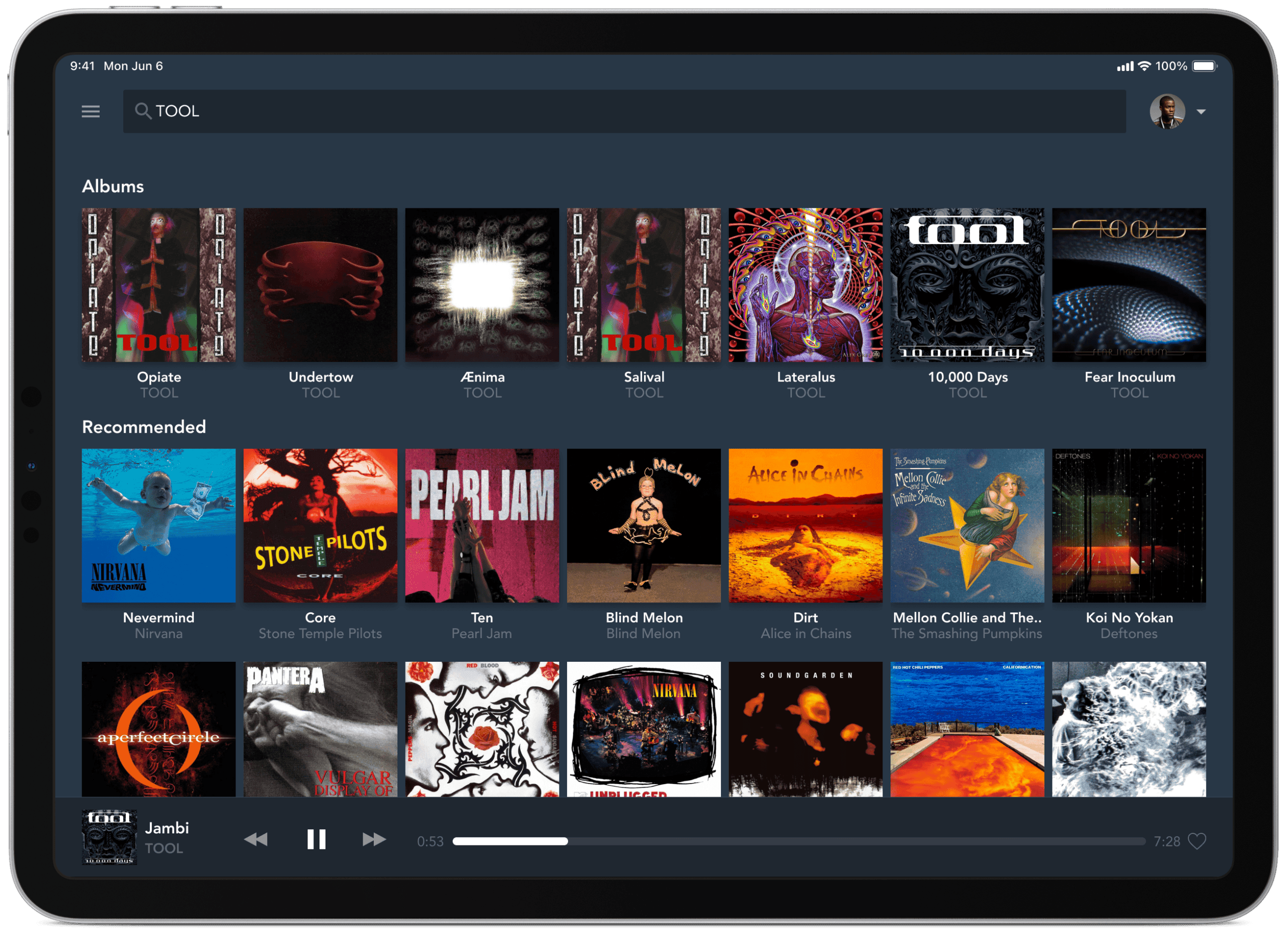Click the cellular signal bars
The height and width of the screenshot is (932, 1288).
(1125, 67)
